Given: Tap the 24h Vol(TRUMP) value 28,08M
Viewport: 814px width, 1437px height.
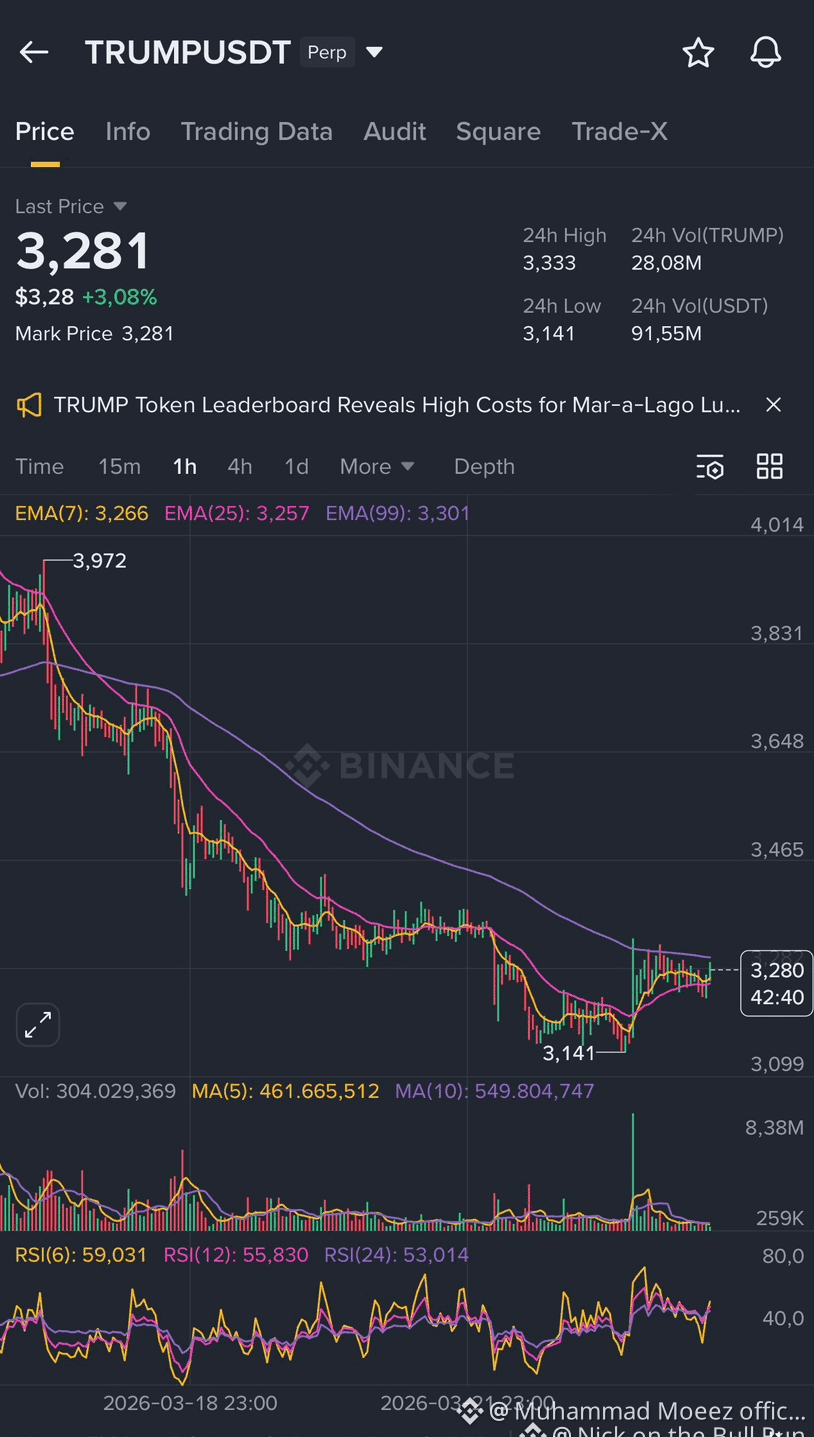Looking at the screenshot, I should pyautogui.click(x=667, y=264).
